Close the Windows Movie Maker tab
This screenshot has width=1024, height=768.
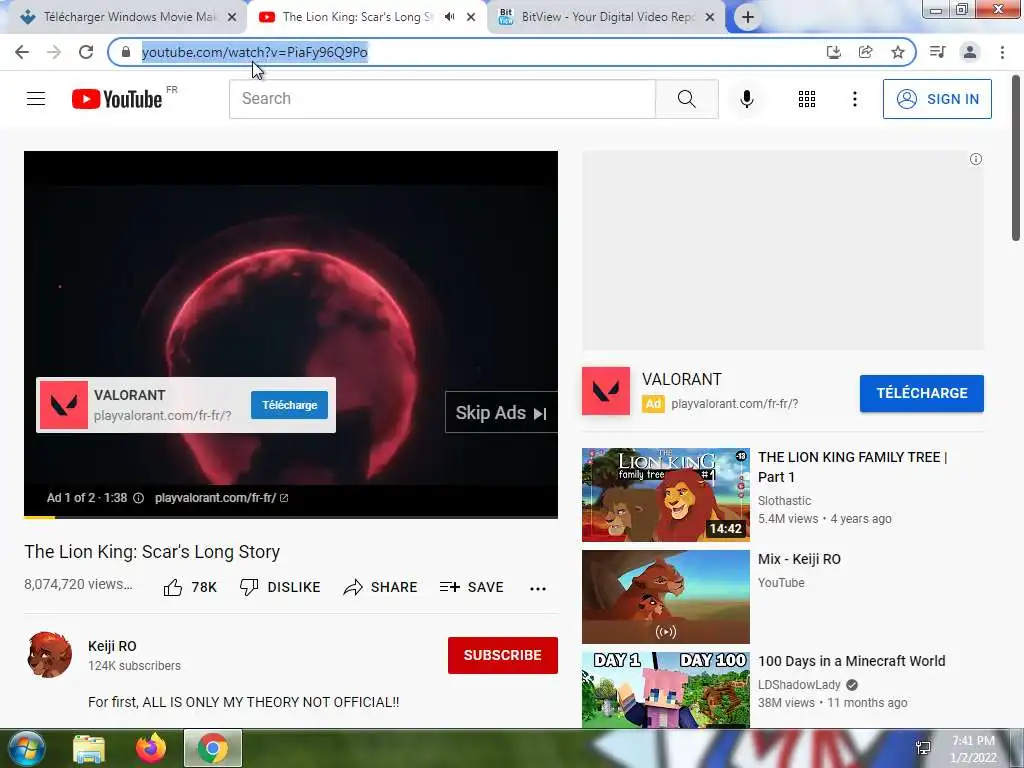[x=232, y=17]
